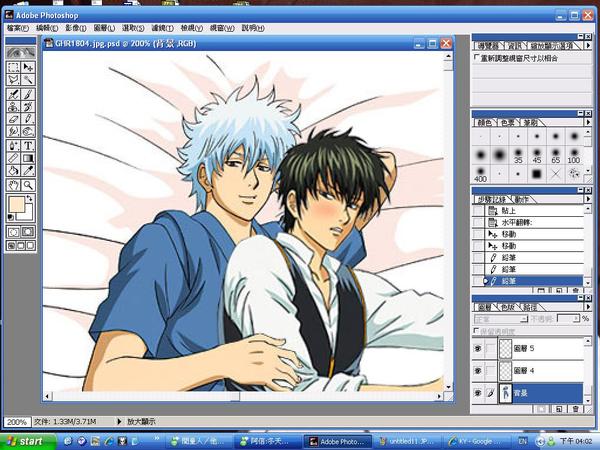Open layer blend mode dropdown
Viewport: 600px width, 450px height.
(501, 319)
